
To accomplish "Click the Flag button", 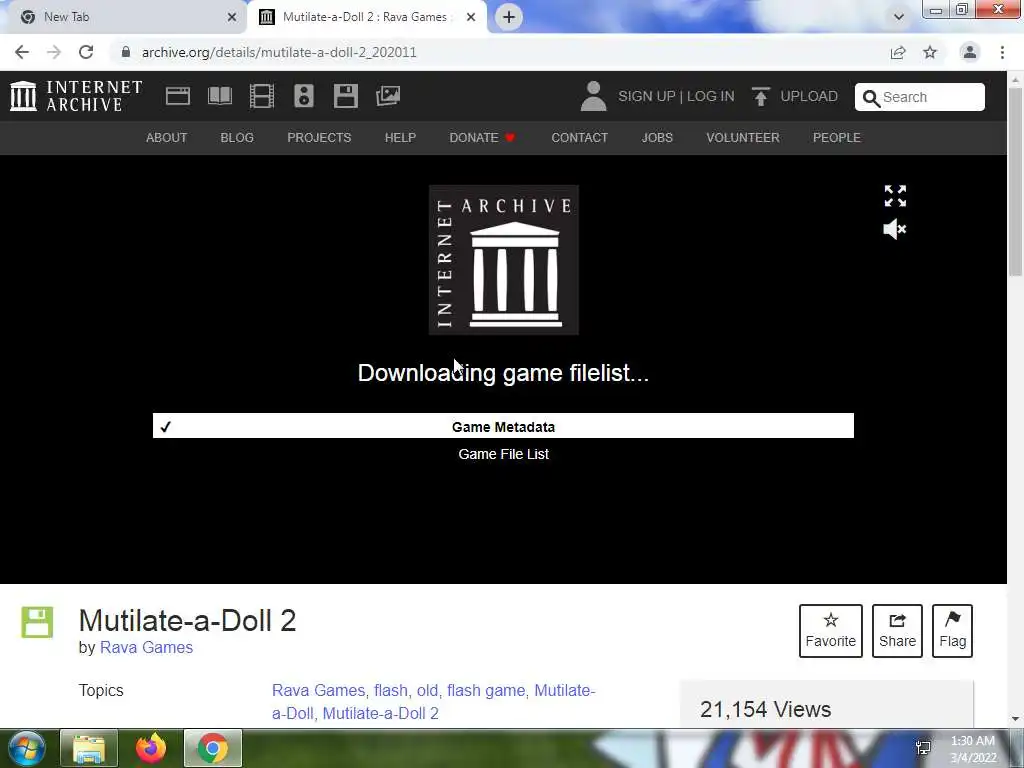I will [952, 631].
